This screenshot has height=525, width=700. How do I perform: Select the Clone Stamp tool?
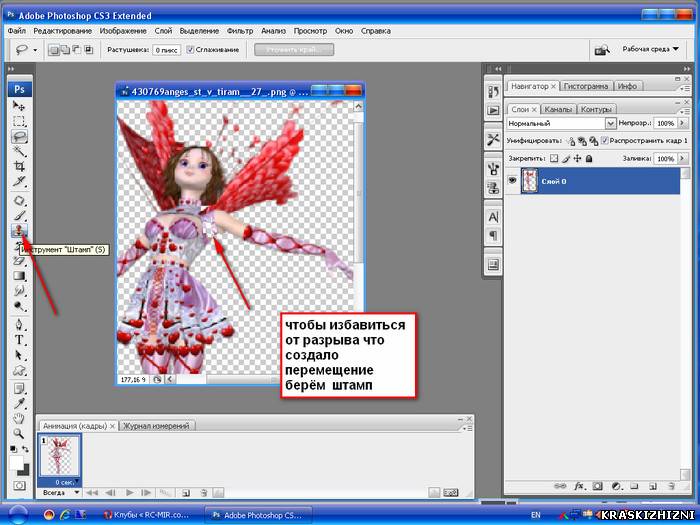pos(19,230)
